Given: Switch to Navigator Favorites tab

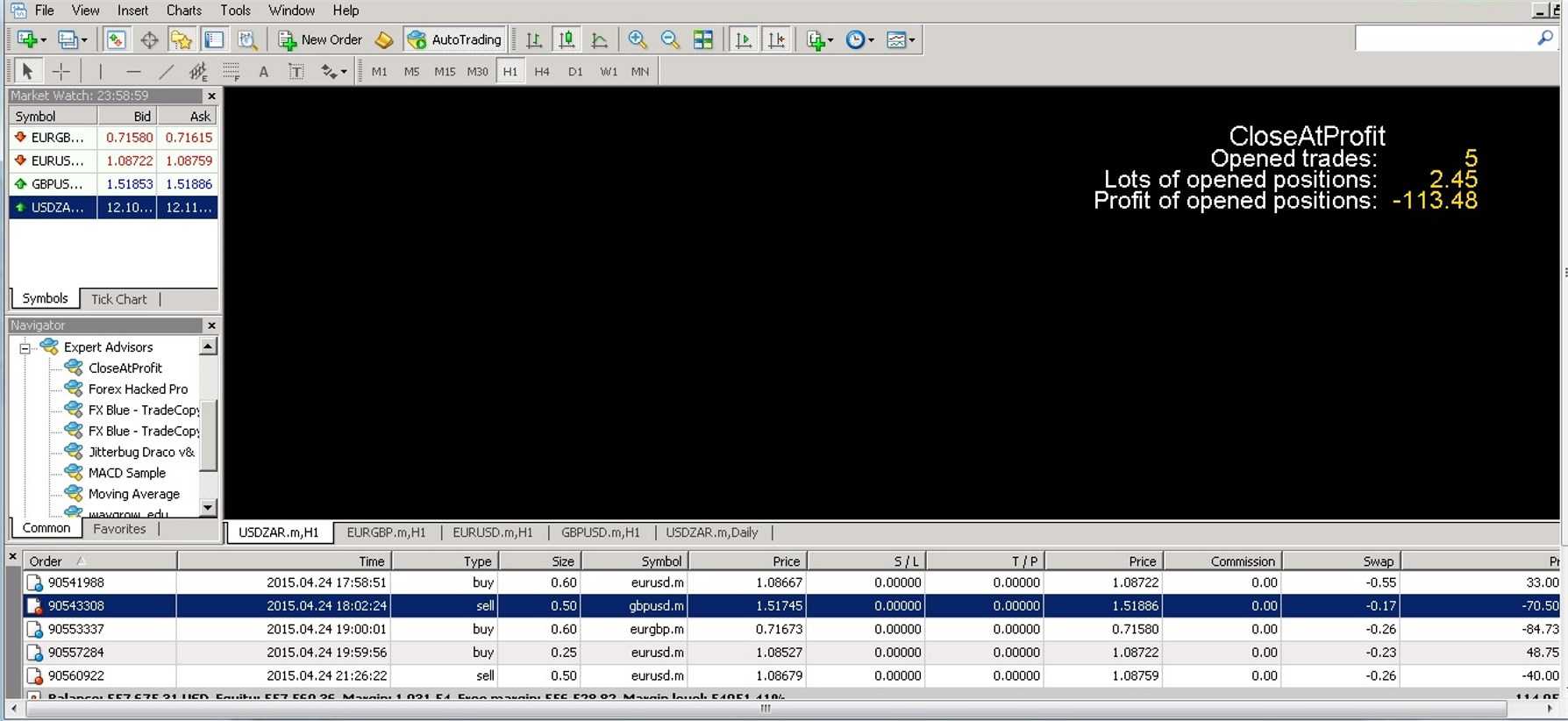Looking at the screenshot, I should point(119,529).
